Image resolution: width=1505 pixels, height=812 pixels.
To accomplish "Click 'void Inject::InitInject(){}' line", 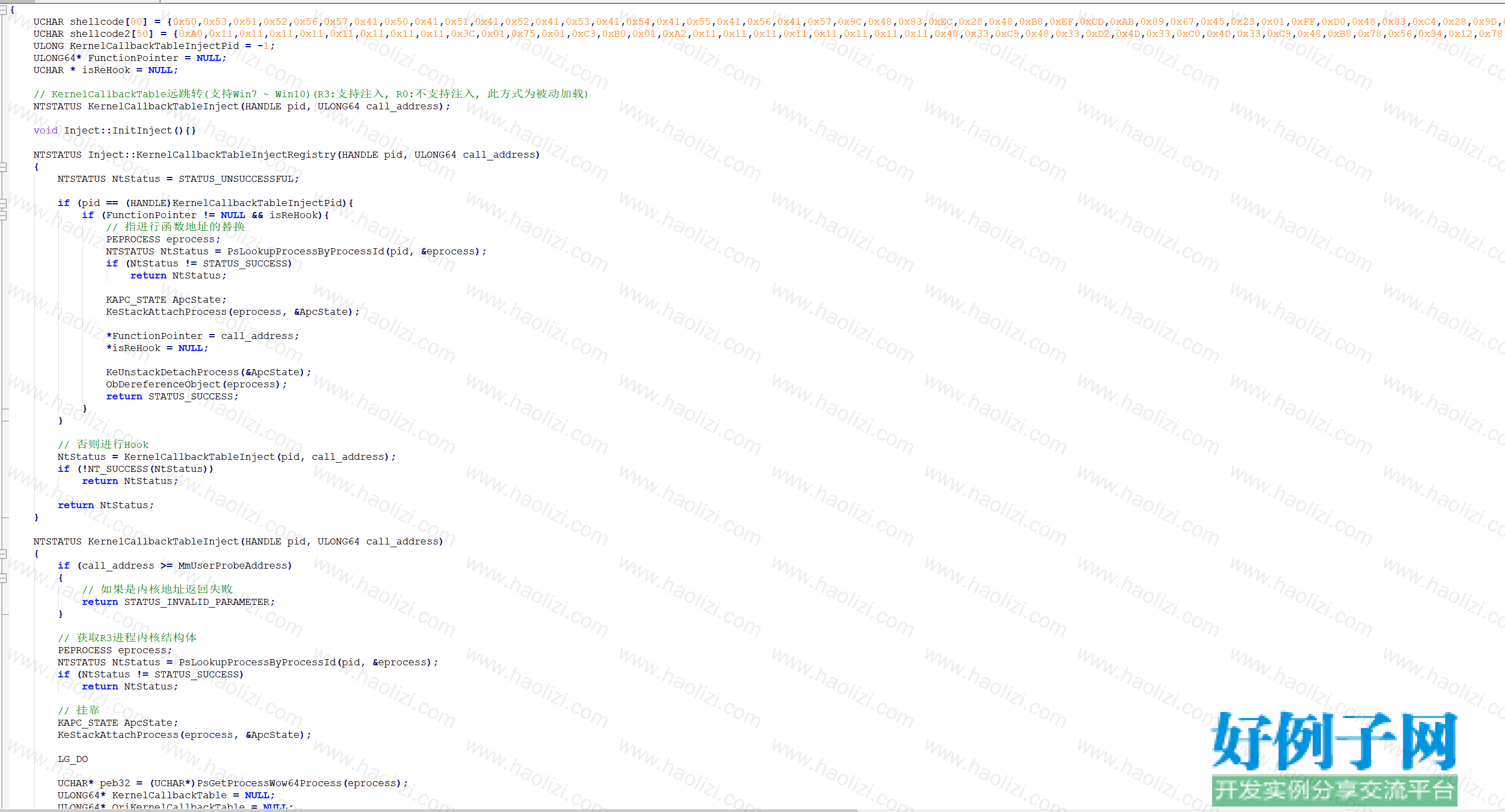I will click(114, 131).
